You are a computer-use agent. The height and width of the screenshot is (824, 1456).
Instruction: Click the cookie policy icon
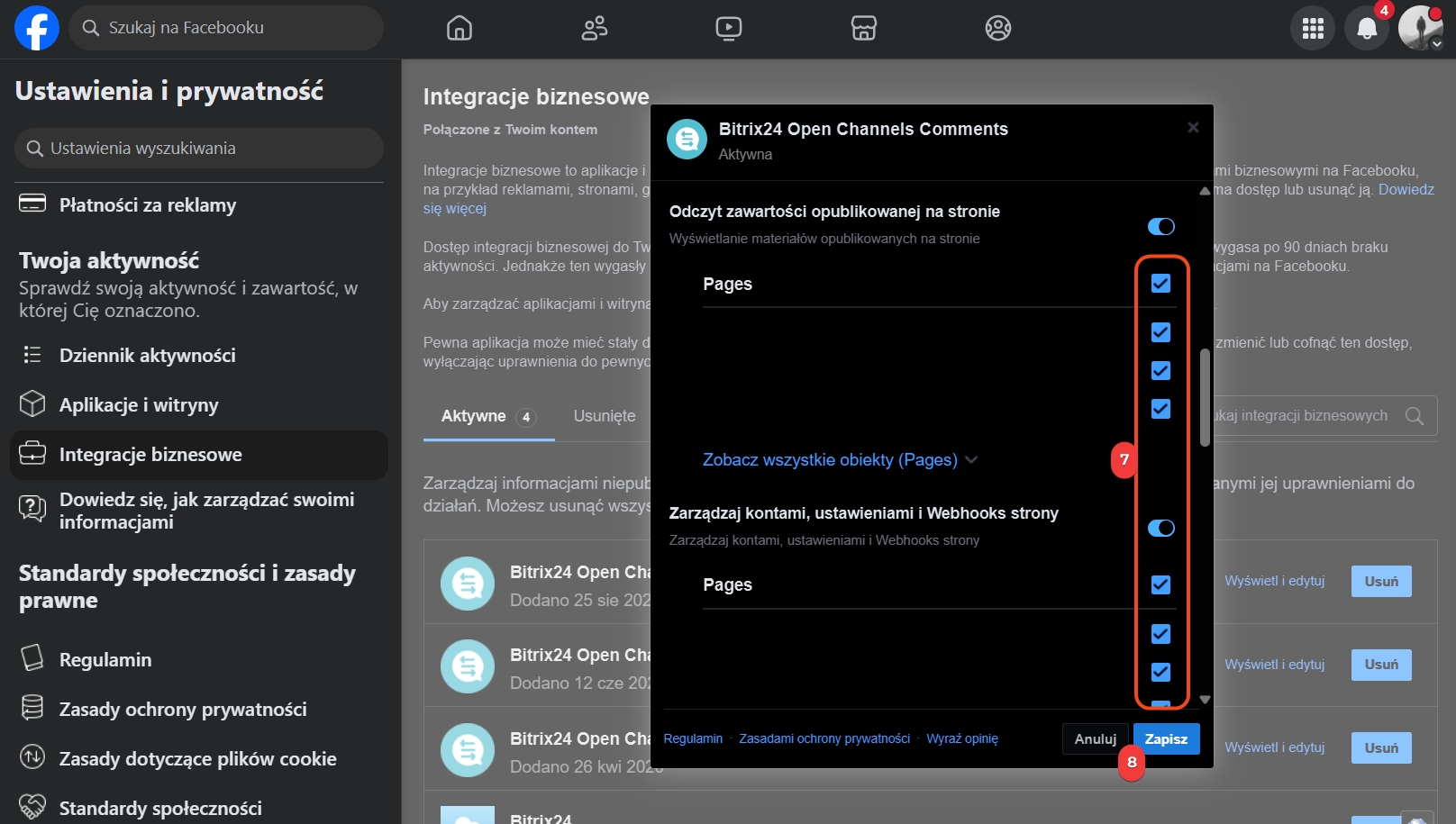pyautogui.click(x=32, y=757)
